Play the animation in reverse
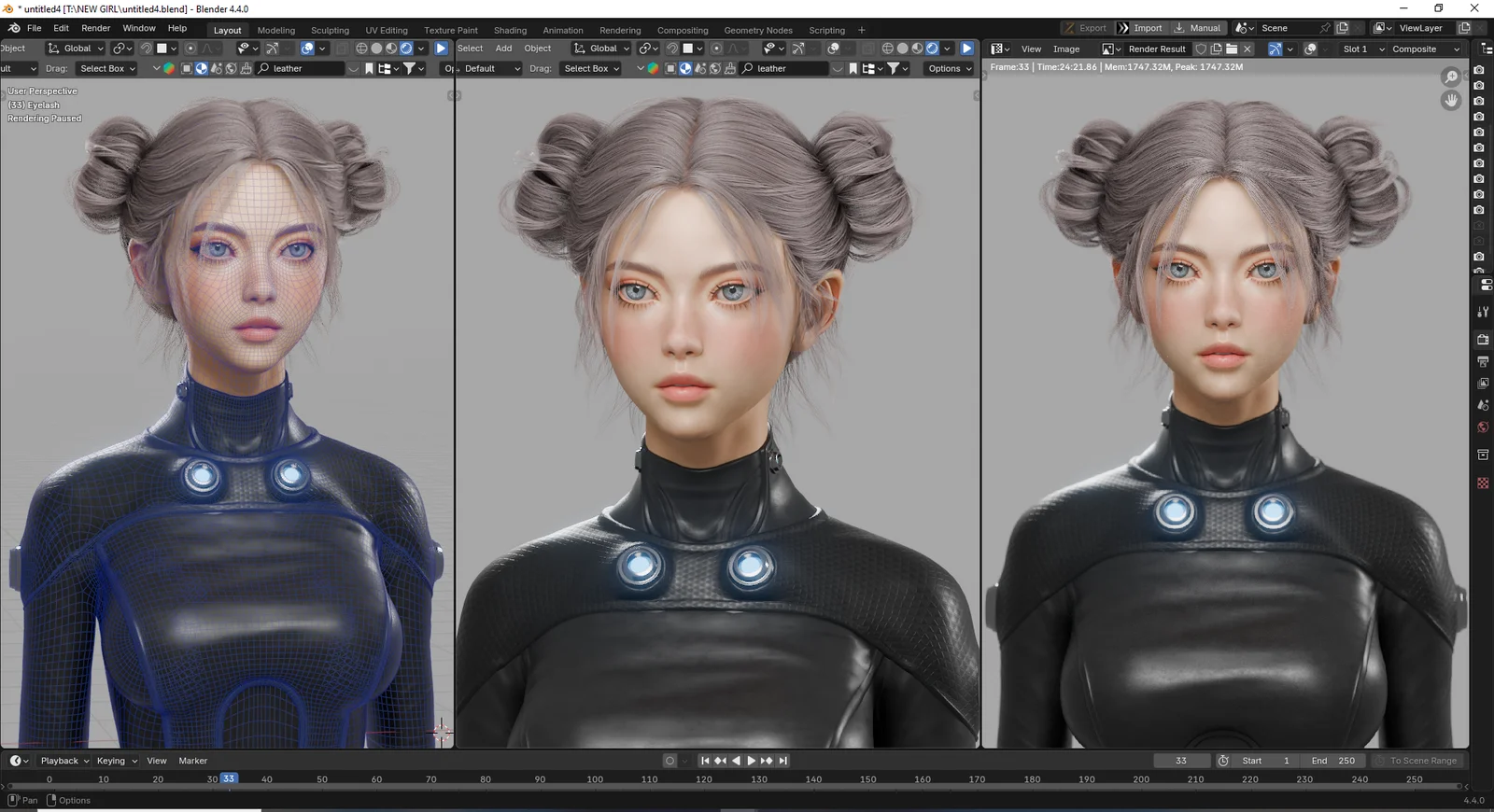Image resolution: width=1494 pixels, height=812 pixels. click(x=736, y=761)
